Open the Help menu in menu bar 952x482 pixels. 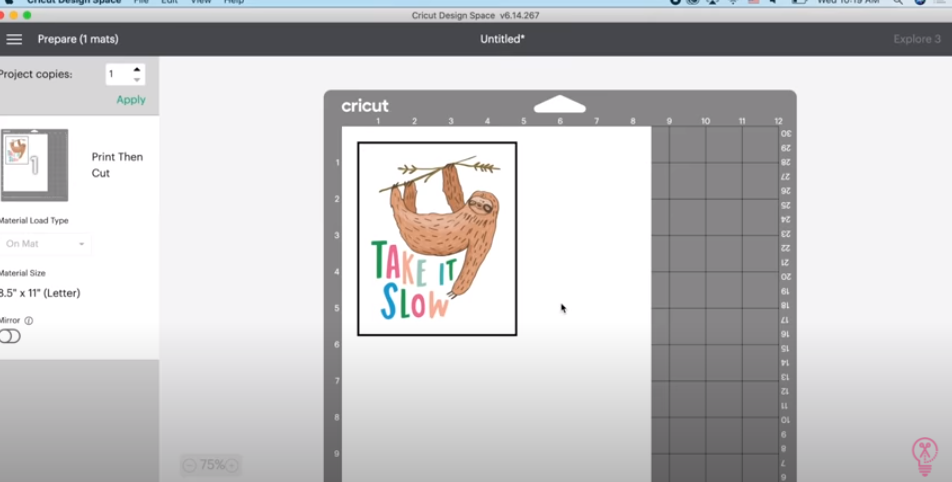(233, 2)
